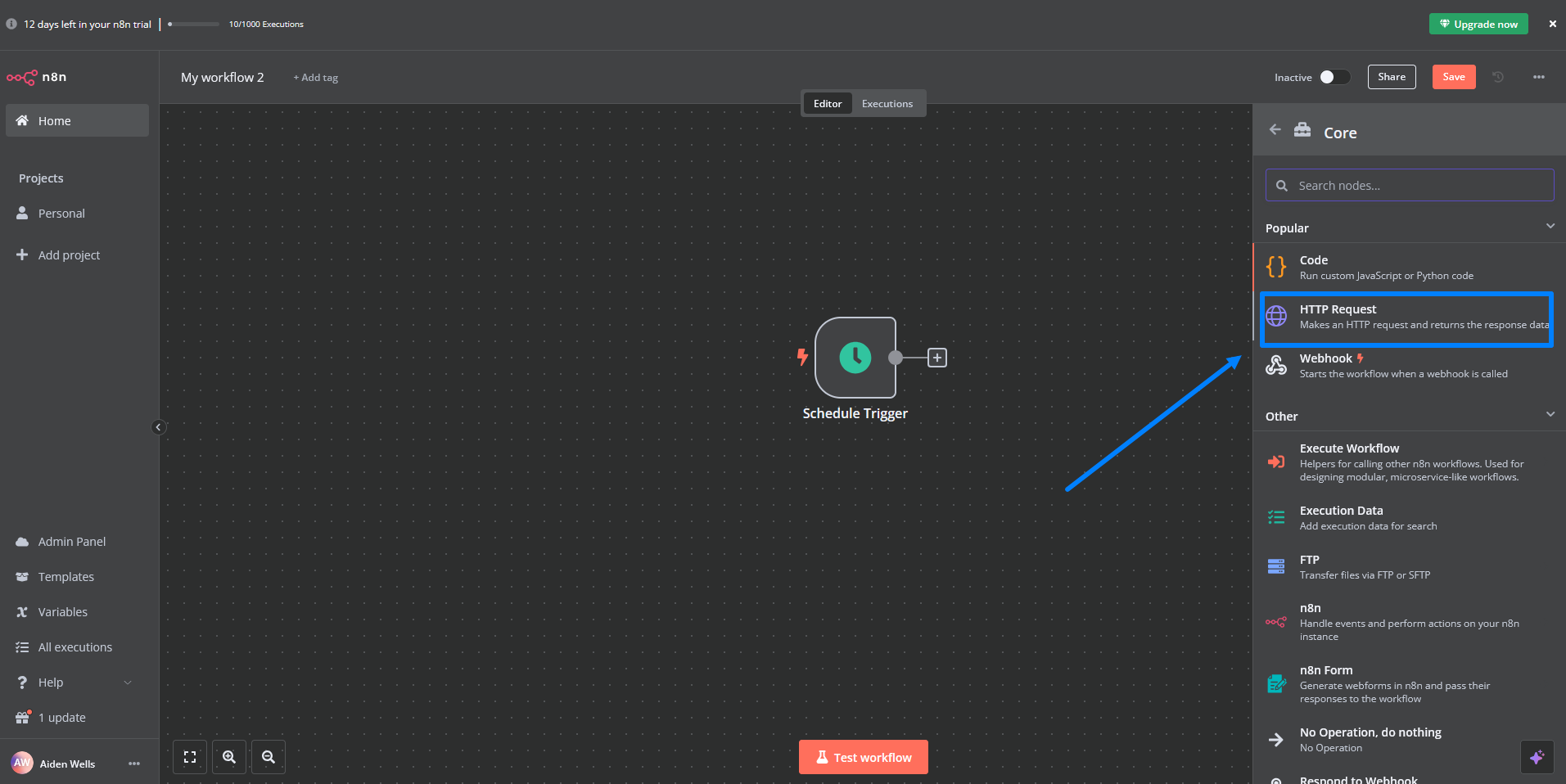Expand the Help menu chevron

[x=128, y=683]
